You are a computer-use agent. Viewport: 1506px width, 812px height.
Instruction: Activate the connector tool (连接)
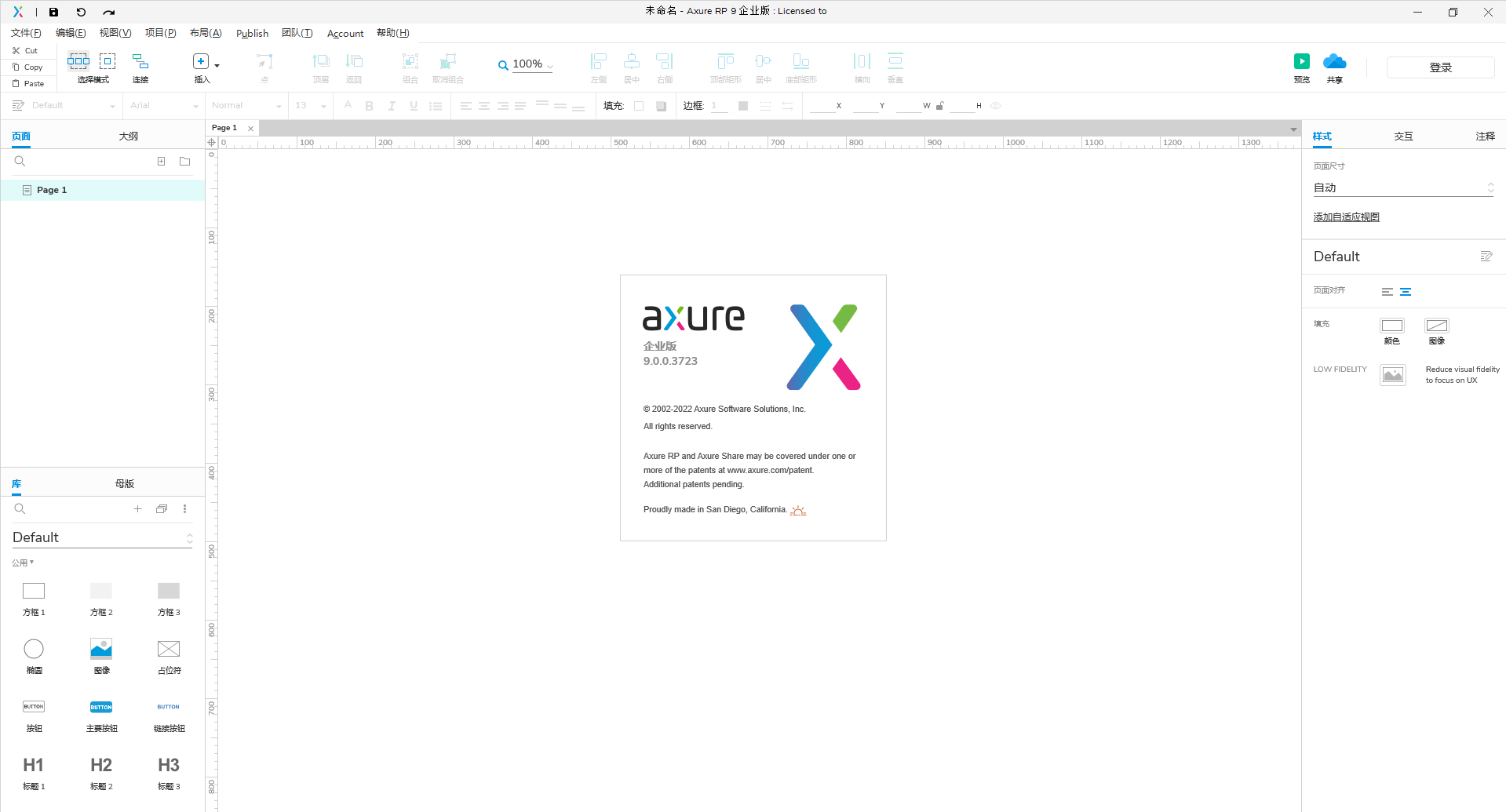(x=140, y=67)
